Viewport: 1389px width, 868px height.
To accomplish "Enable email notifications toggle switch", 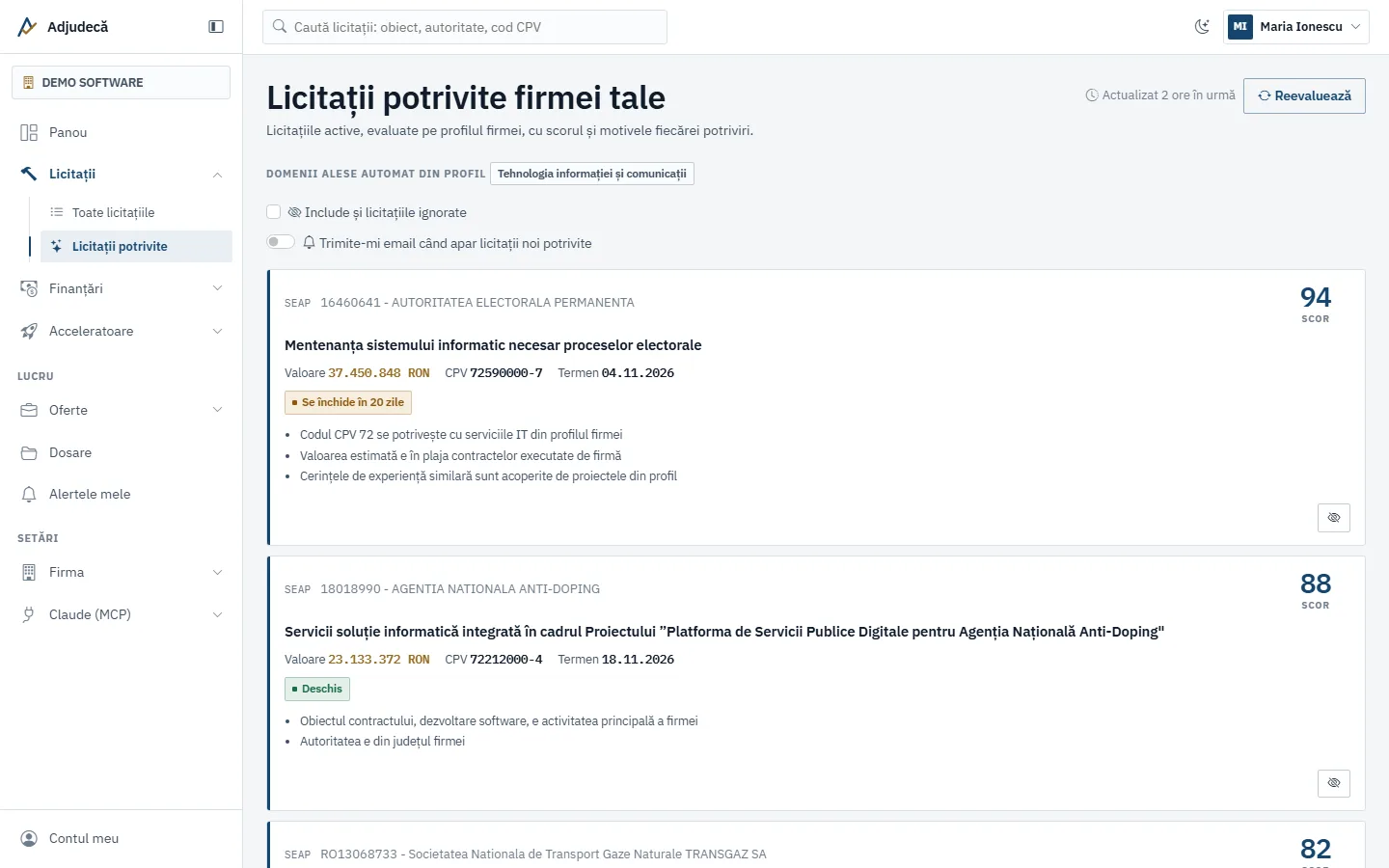I will click(281, 242).
